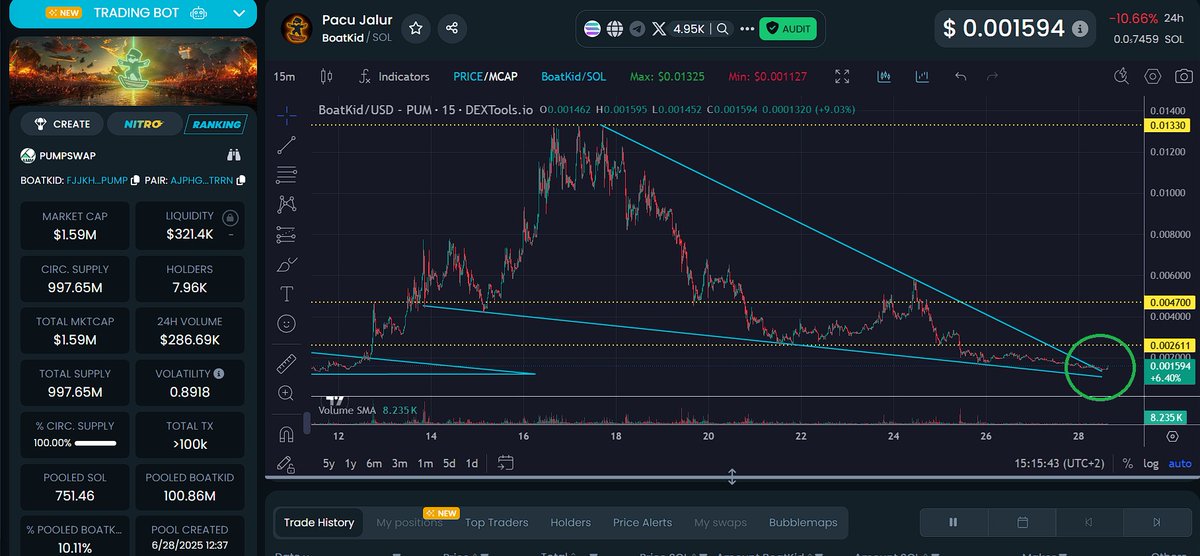This screenshot has height=556, width=1200.
Task: Open the Holders tab
Action: [x=571, y=522]
